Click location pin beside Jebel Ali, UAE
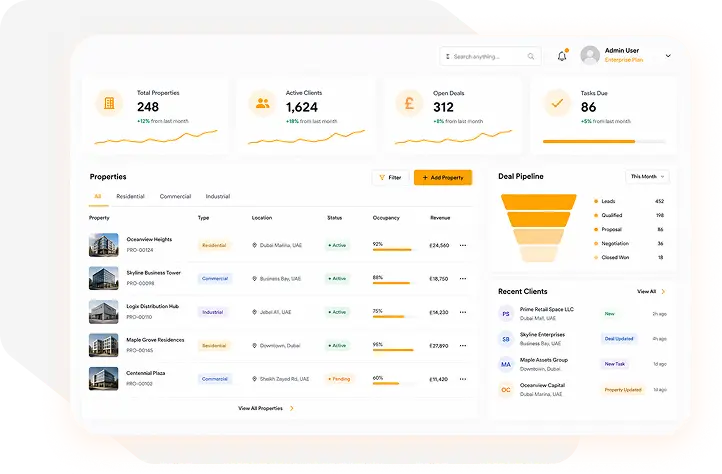 point(254,312)
